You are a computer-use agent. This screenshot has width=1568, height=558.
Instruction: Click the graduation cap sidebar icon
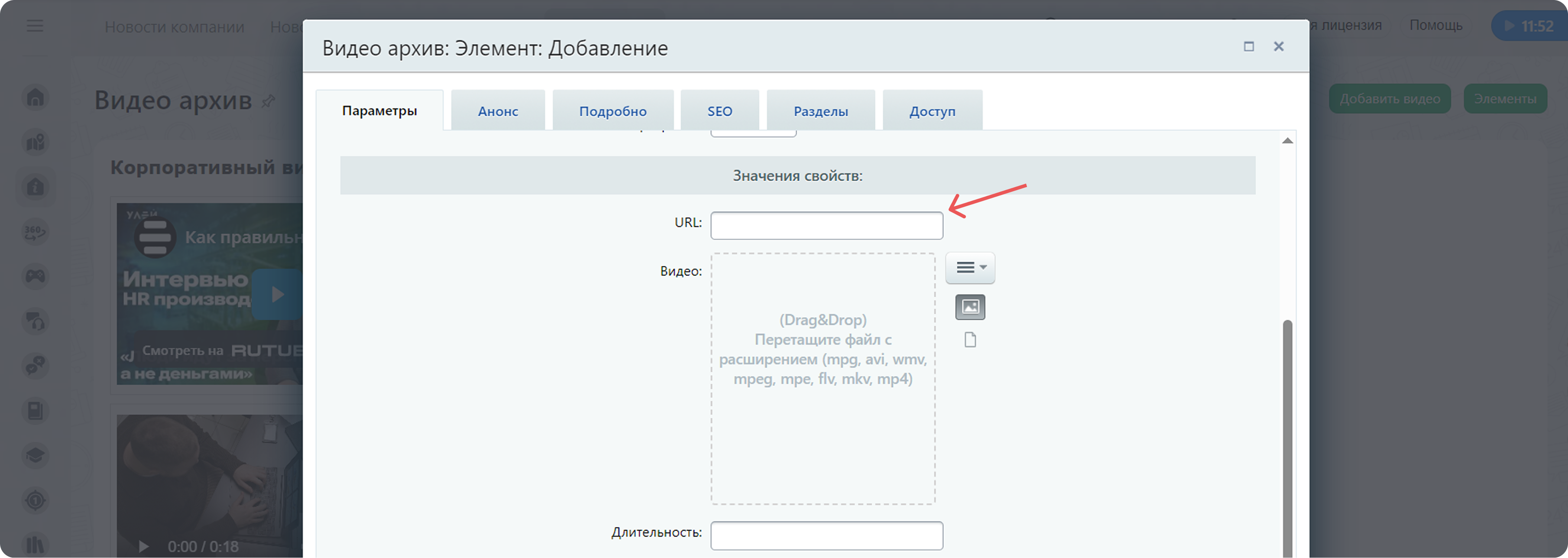36,455
